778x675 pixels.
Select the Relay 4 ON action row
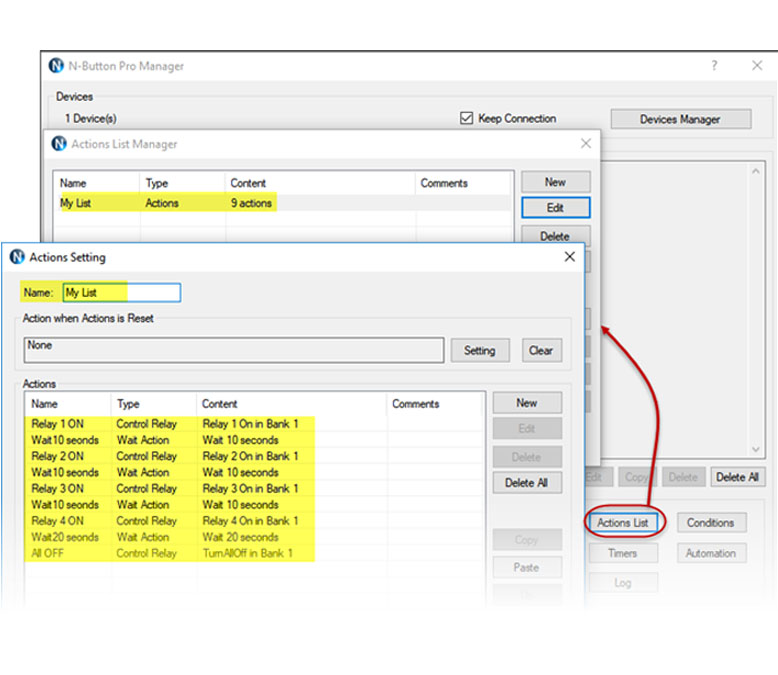[254, 521]
